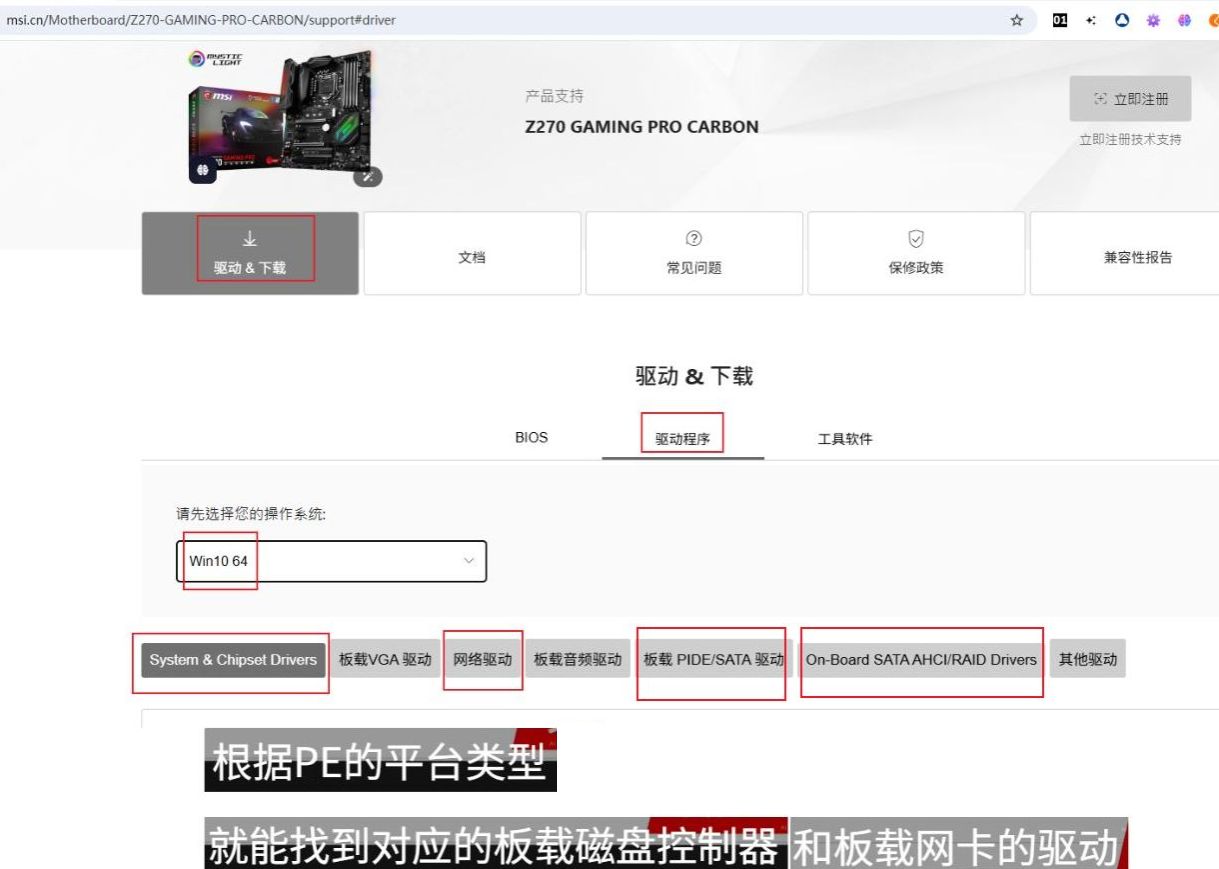Viewport: 1219px width, 869px height.
Task: Click the 立即注册 register button
Action: point(1130,99)
